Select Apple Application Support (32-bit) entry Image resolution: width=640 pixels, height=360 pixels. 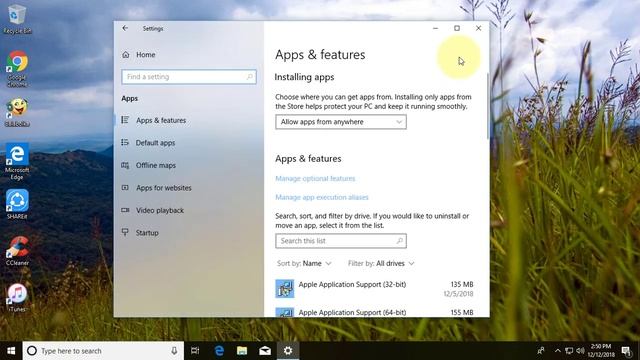click(375, 289)
